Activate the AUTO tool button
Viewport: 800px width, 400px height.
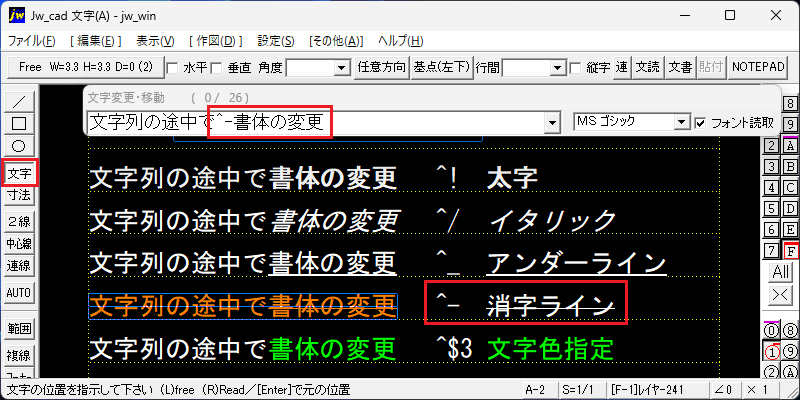[x=19, y=293]
